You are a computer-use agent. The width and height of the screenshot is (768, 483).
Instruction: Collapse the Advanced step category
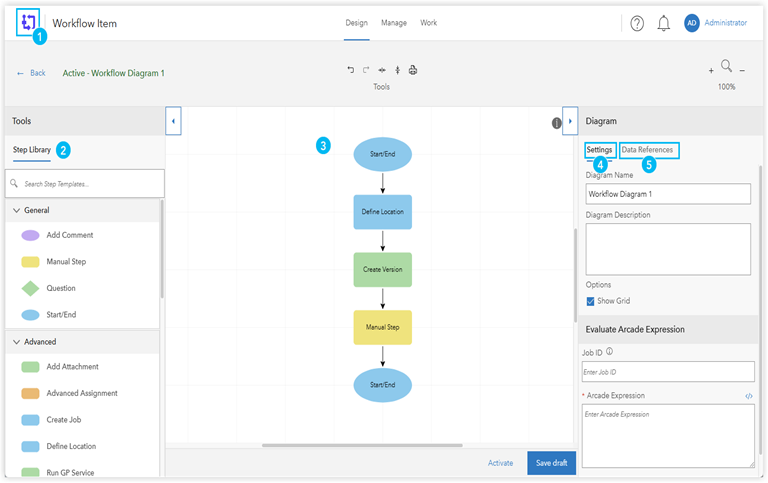[x=17, y=342]
